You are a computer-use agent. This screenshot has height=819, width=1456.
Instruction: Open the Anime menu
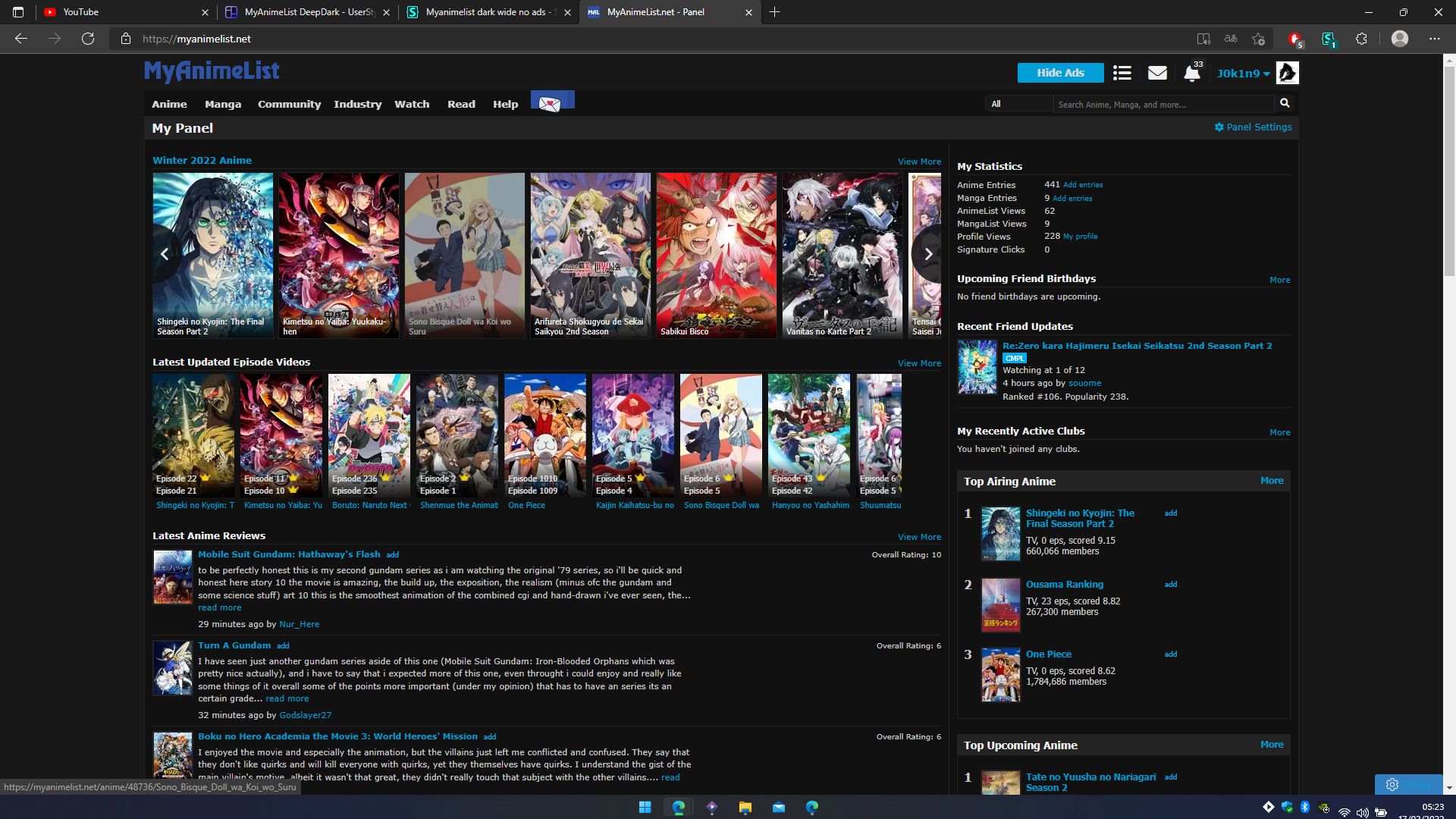[x=169, y=104]
